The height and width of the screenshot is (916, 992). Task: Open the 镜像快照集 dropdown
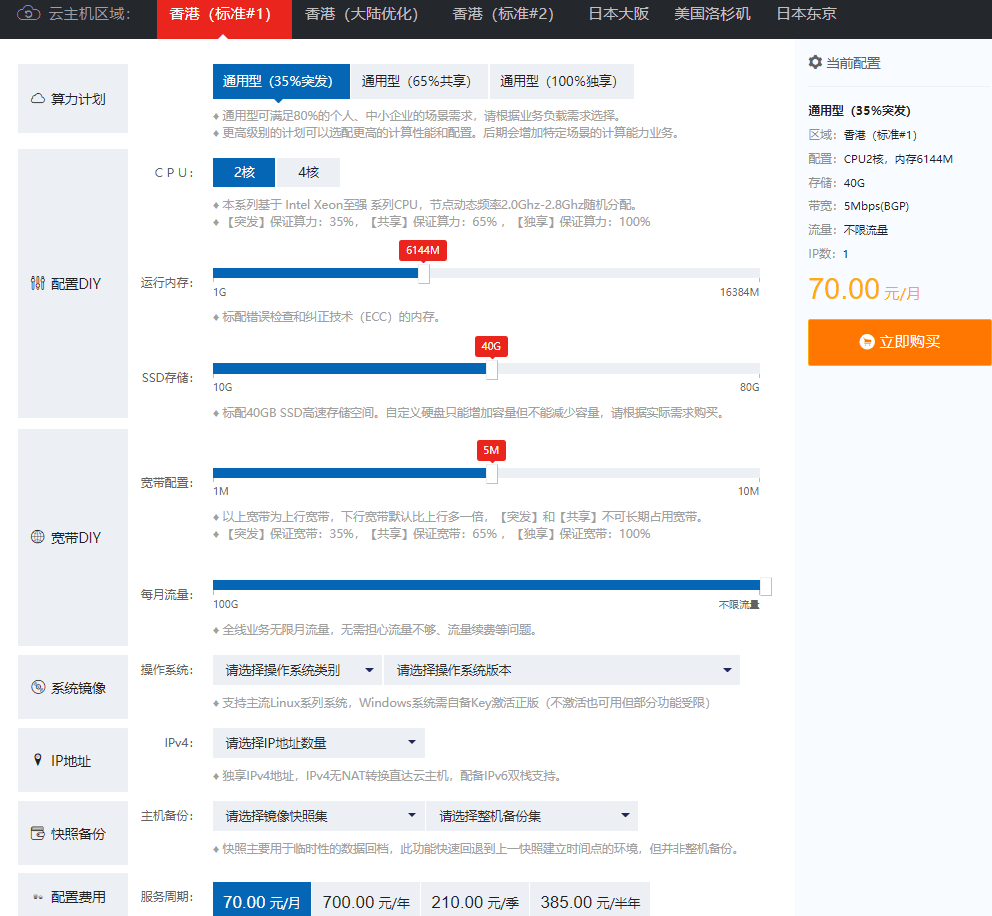[316, 815]
